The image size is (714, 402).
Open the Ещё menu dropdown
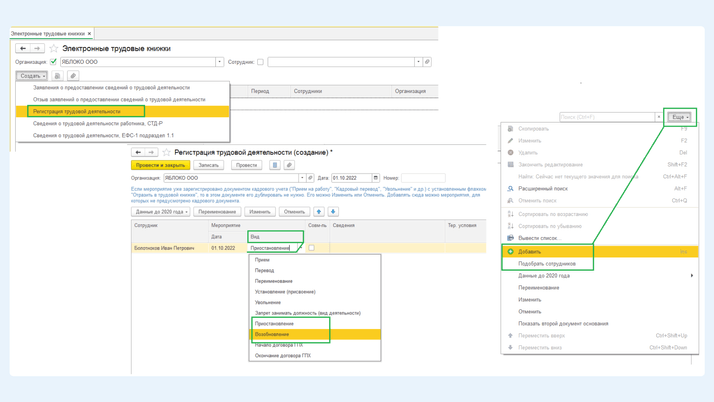(680, 117)
